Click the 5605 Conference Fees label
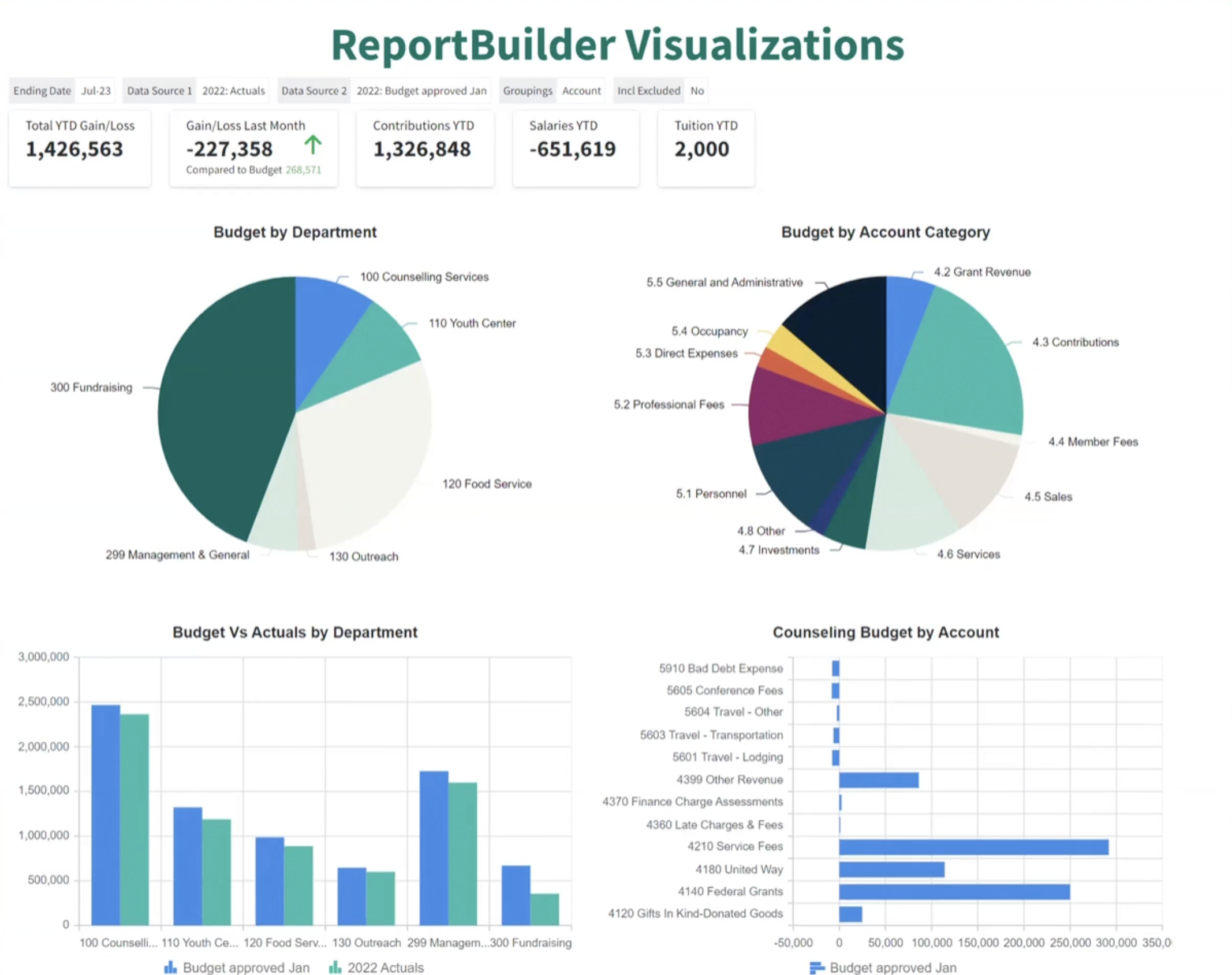This screenshot has height=975, width=1232. (725, 690)
